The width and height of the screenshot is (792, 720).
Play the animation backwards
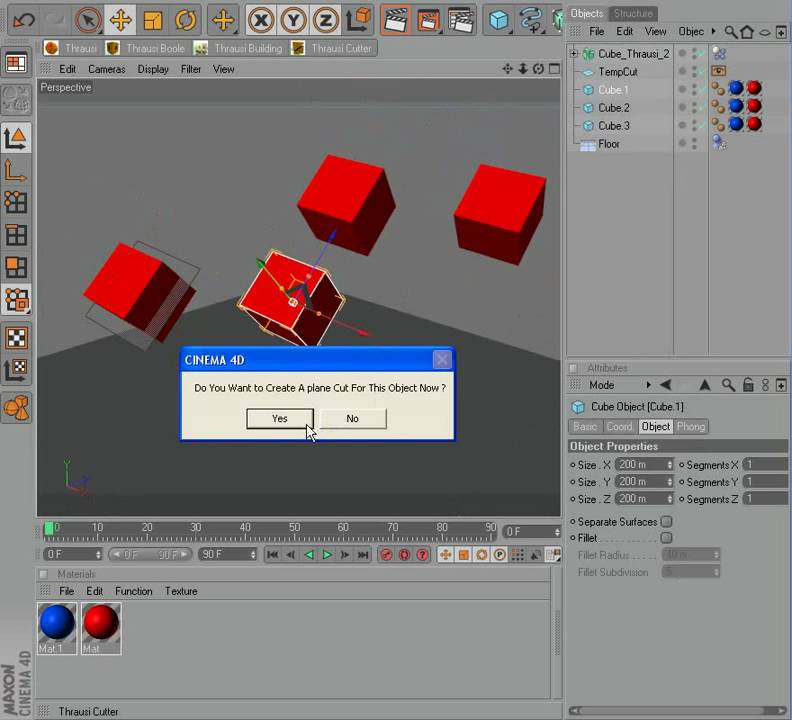click(309, 555)
